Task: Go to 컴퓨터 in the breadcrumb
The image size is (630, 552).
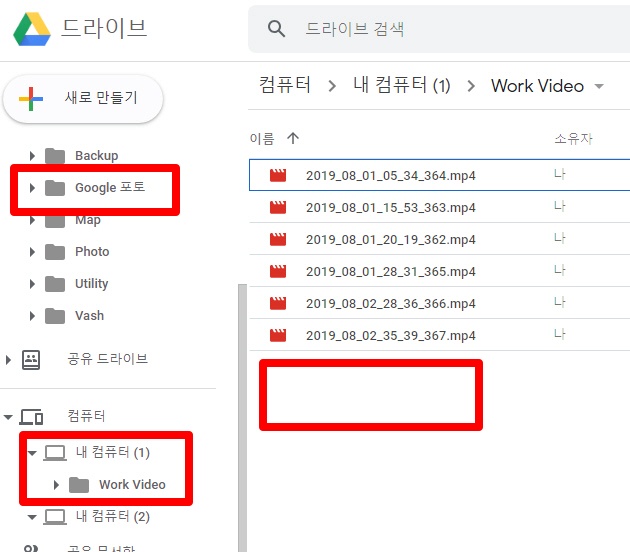Action: tap(285, 85)
